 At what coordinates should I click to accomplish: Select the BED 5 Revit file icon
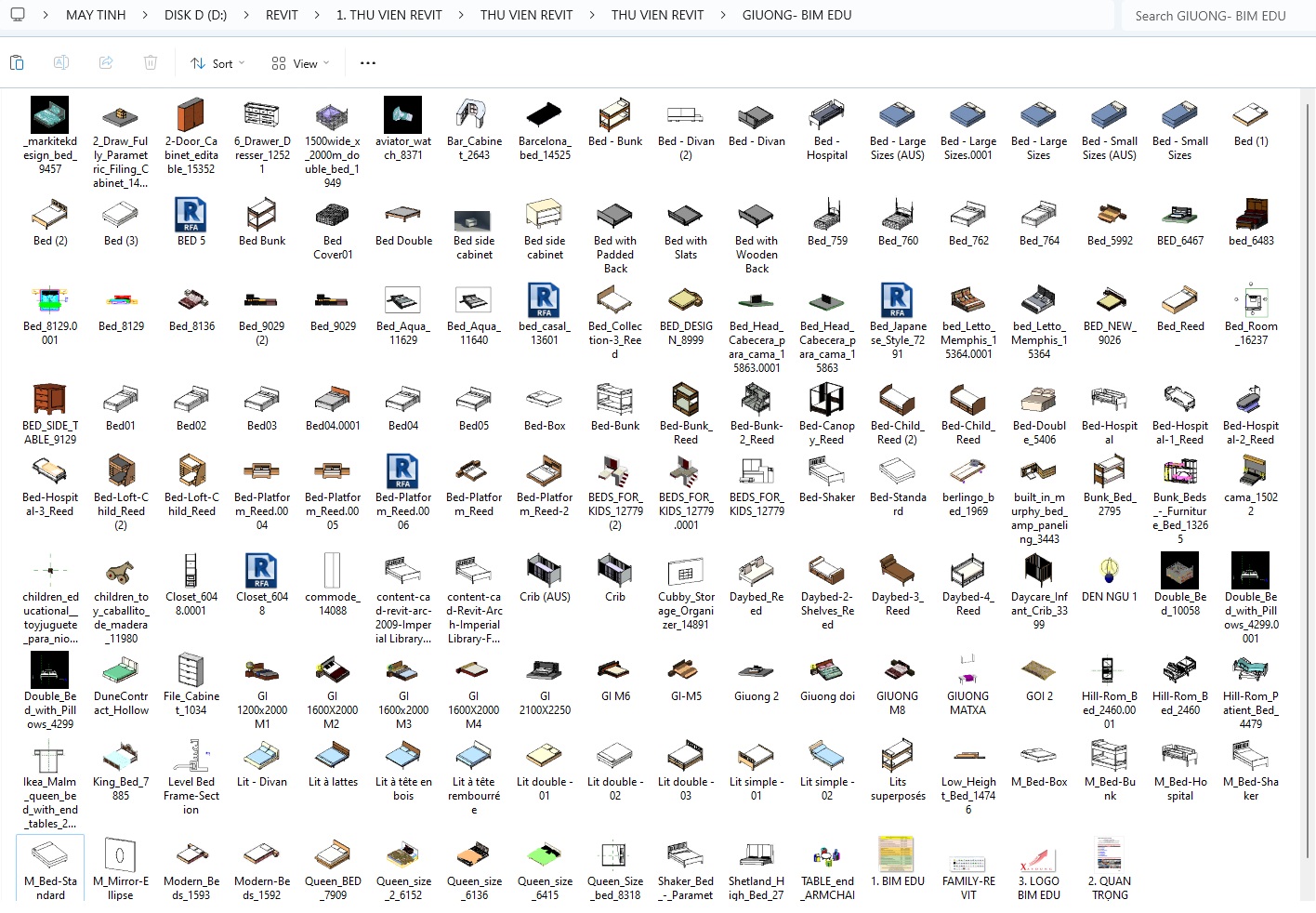pos(191,215)
